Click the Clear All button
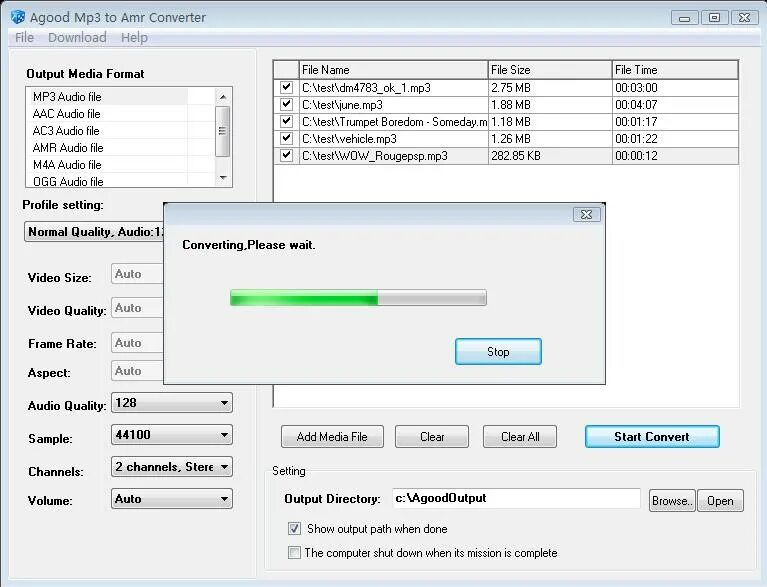This screenshot has width=767, height=587. pyautogui.click(x=520, y=436)
